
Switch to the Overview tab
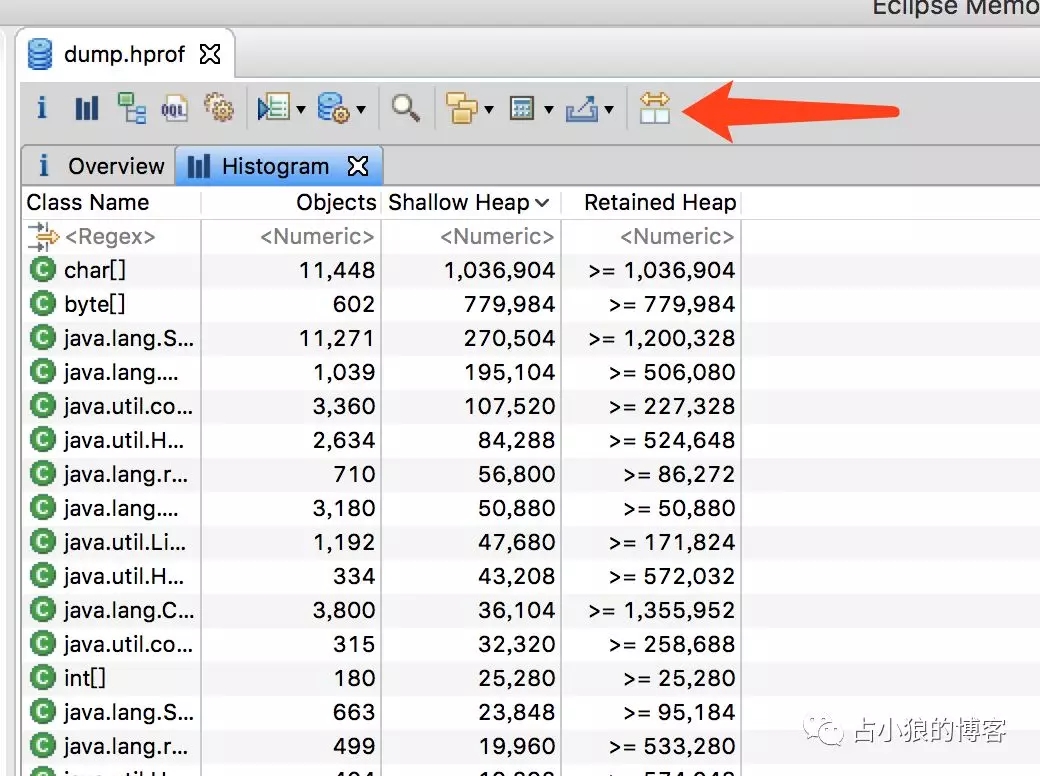click(100, 166)
